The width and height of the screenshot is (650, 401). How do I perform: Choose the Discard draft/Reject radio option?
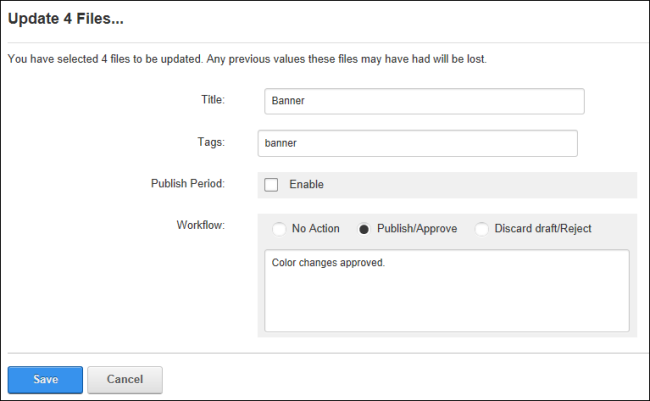[481, 229]
